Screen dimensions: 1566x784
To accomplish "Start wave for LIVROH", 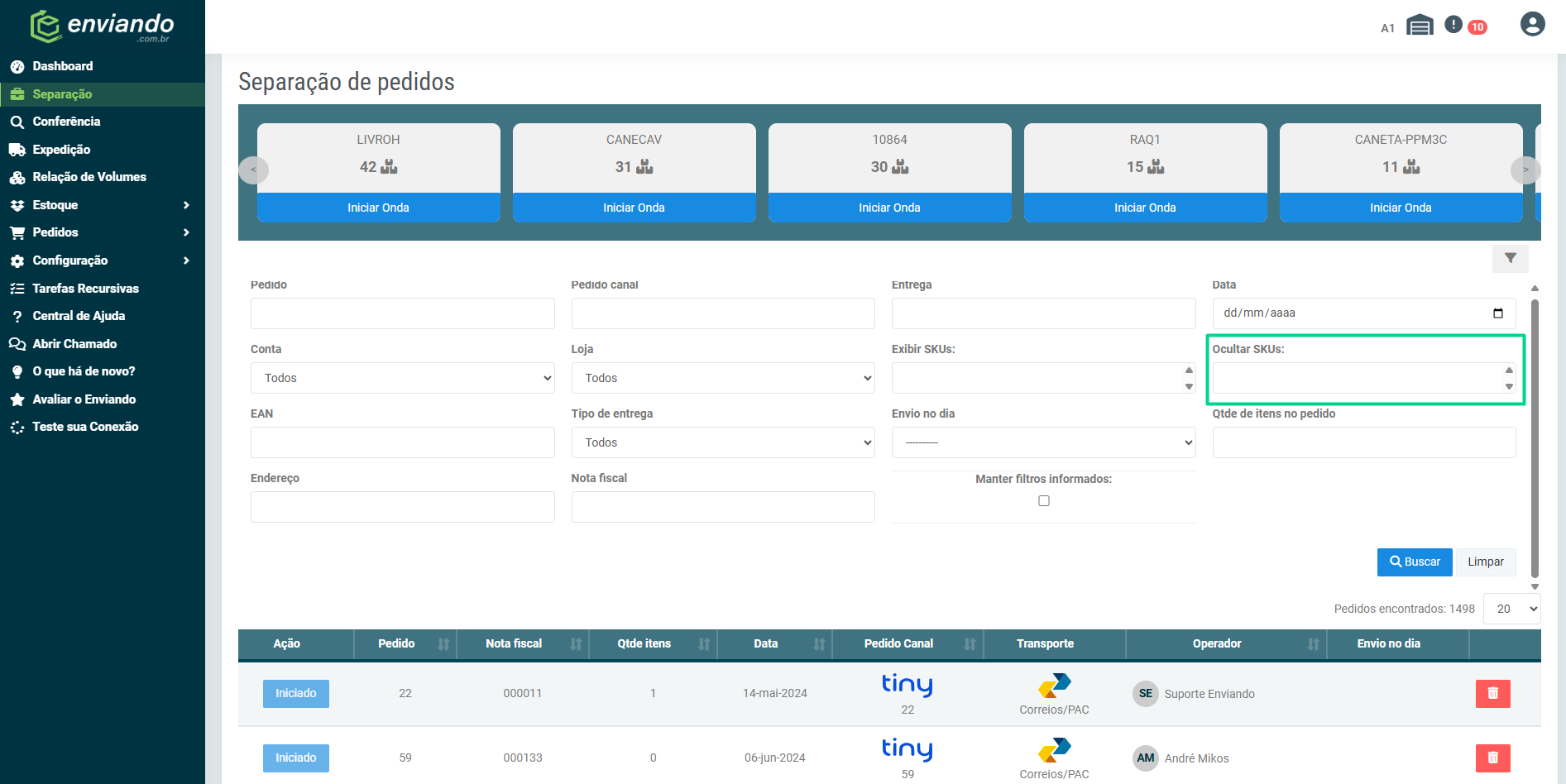I will [378, 208].
